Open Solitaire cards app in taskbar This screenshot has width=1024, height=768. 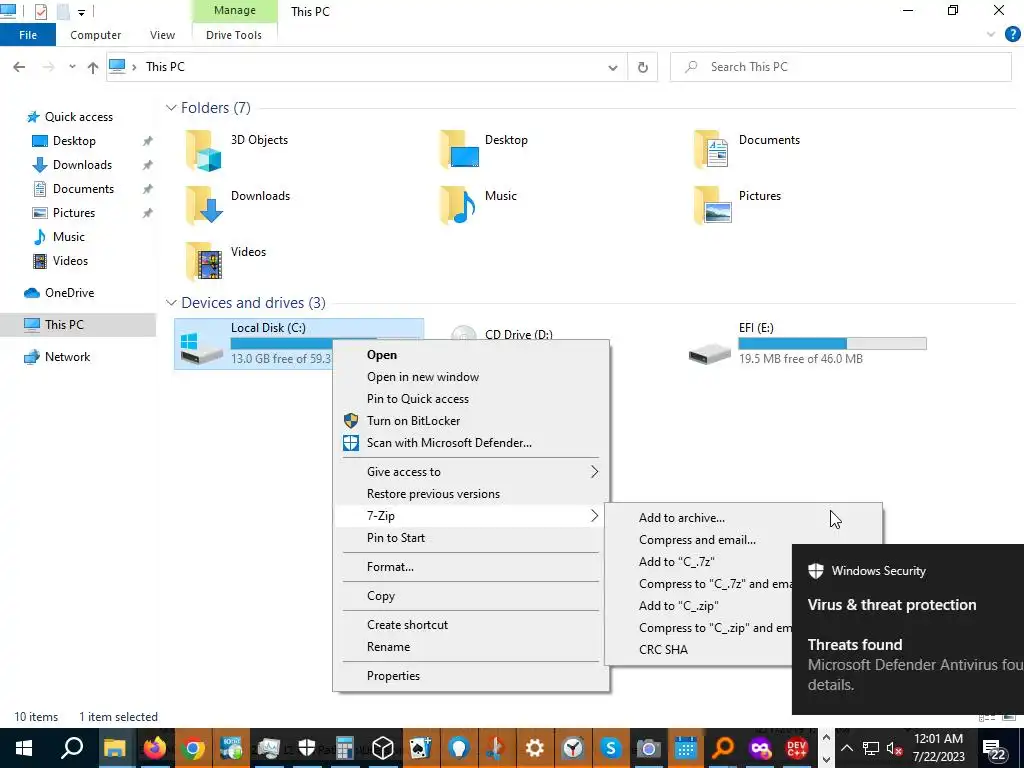click(x=421, y=748)
